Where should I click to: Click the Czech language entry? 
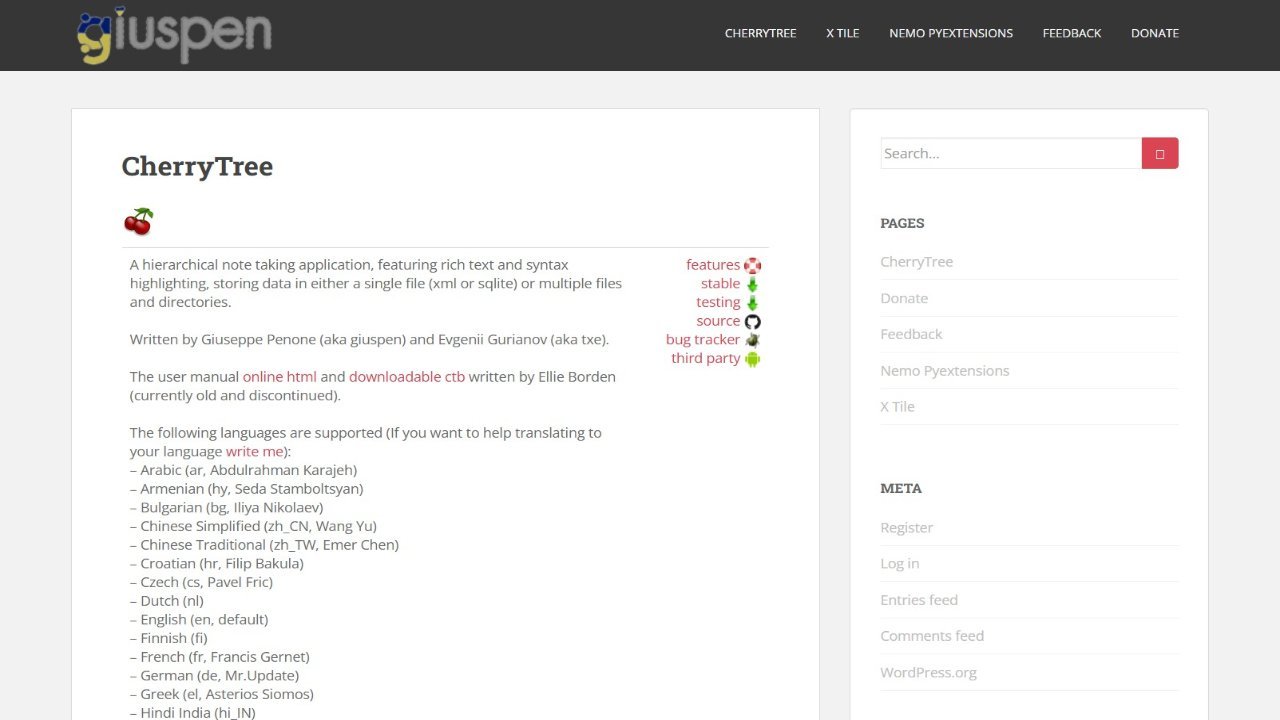[201, 582]
